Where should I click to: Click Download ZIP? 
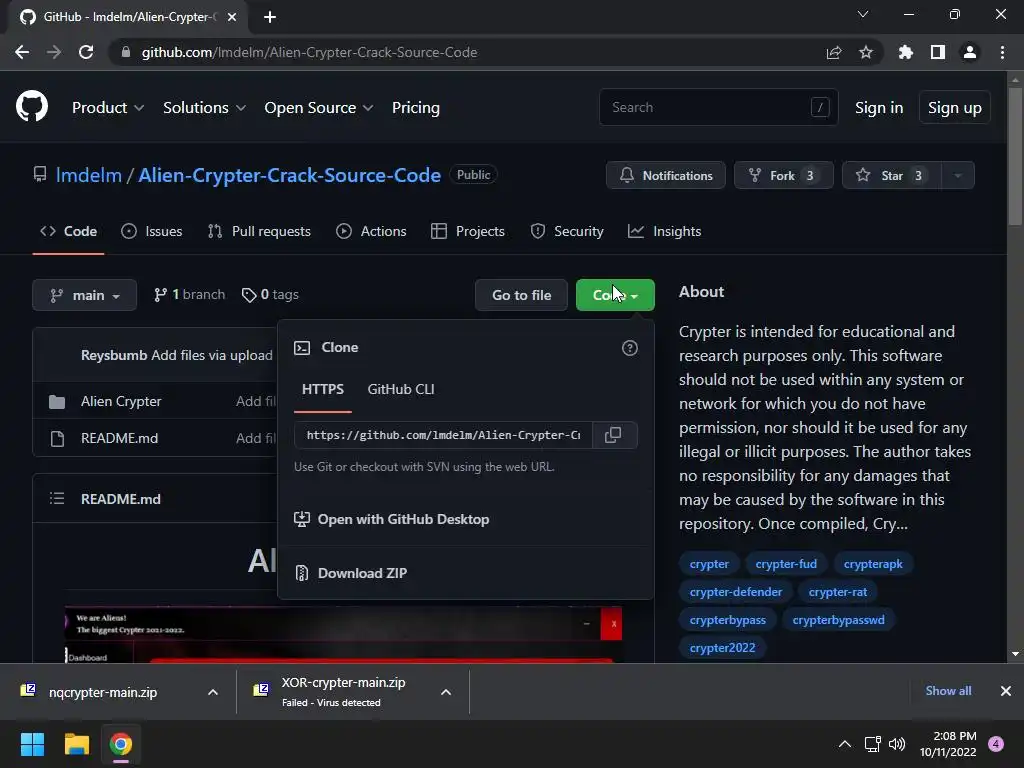pos(362,573)
